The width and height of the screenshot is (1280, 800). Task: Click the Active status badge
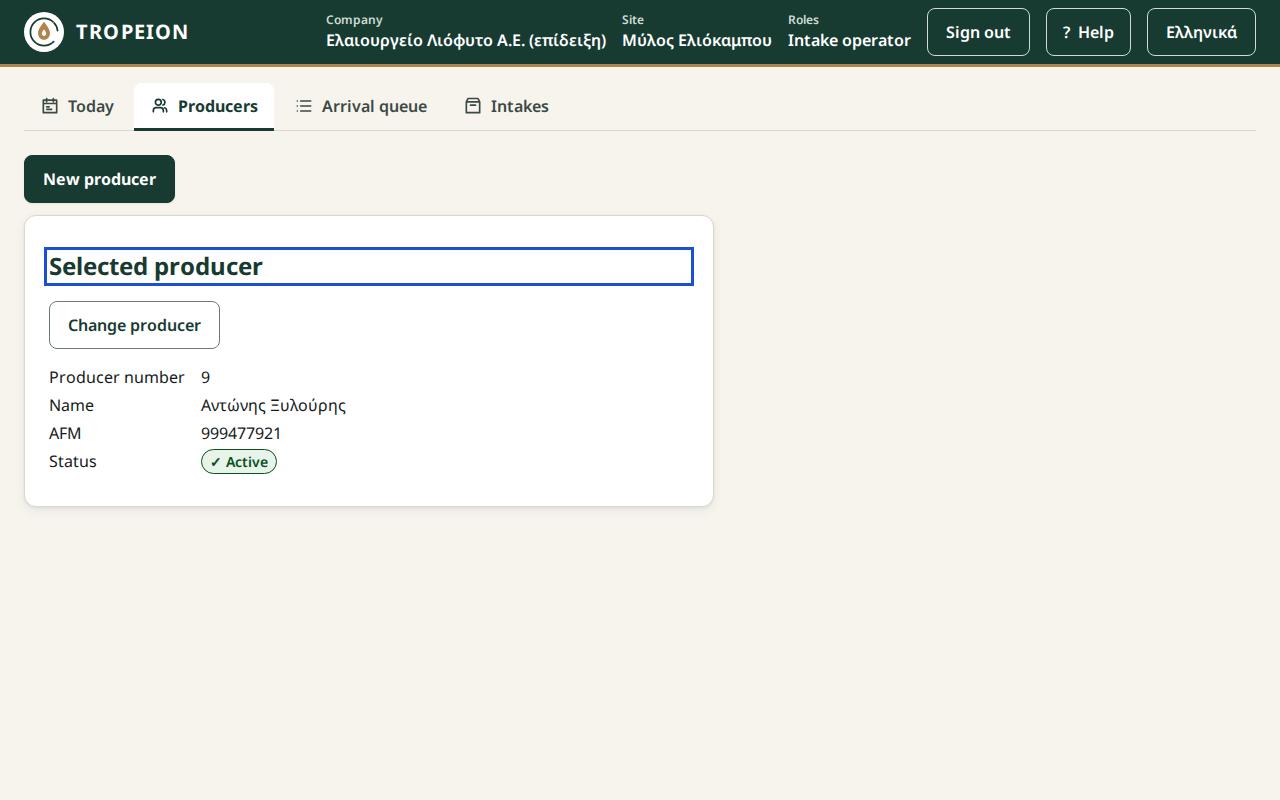[239, 462]
